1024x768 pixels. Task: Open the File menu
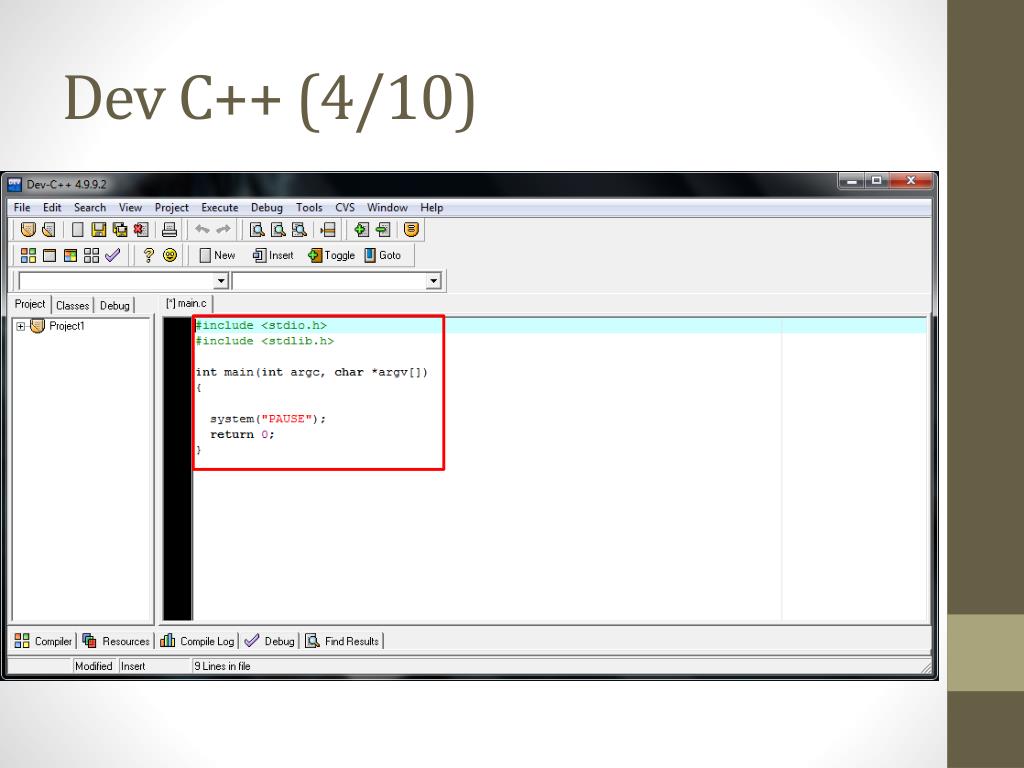22,208
